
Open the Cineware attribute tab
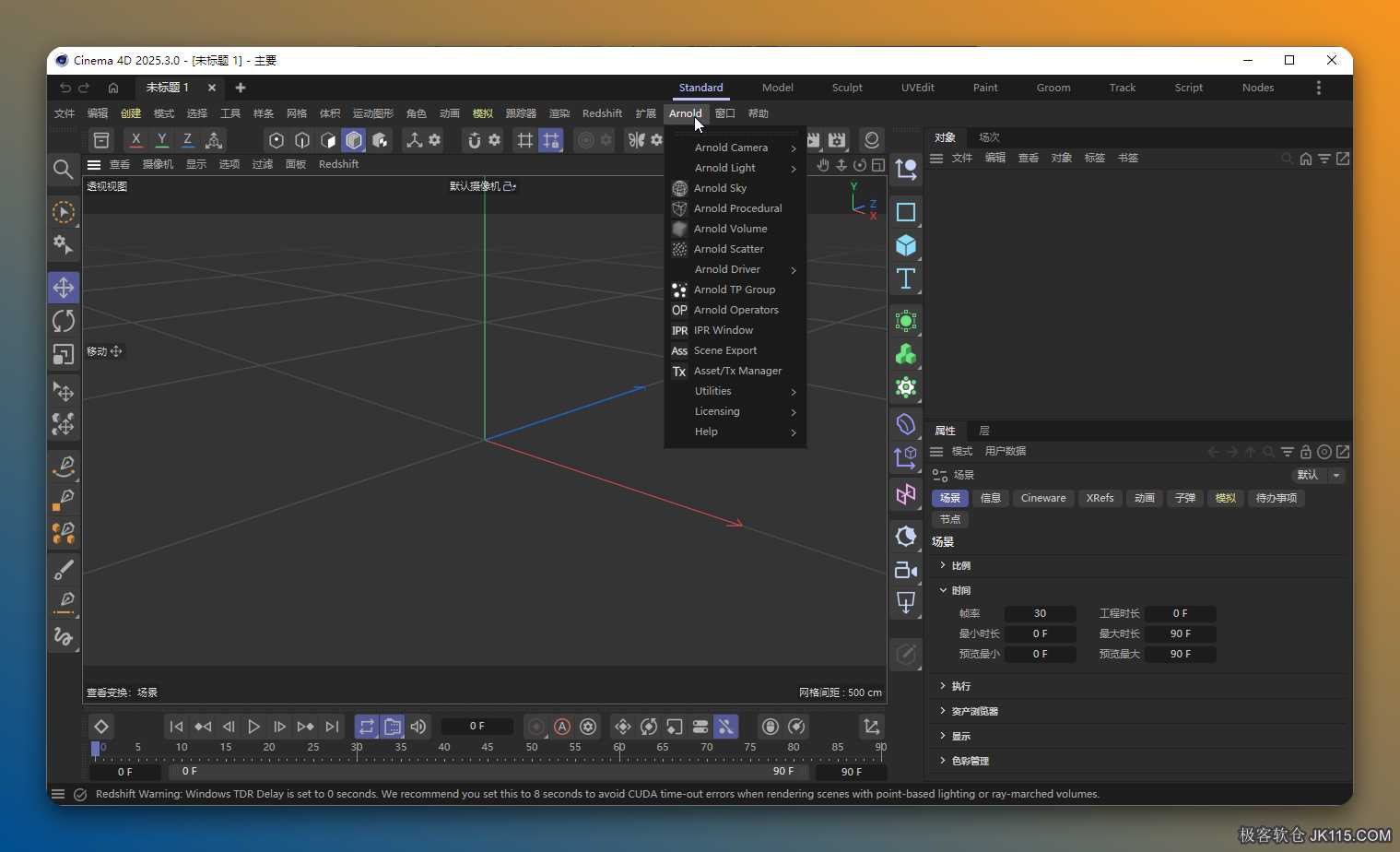[x=1043, y=498]
